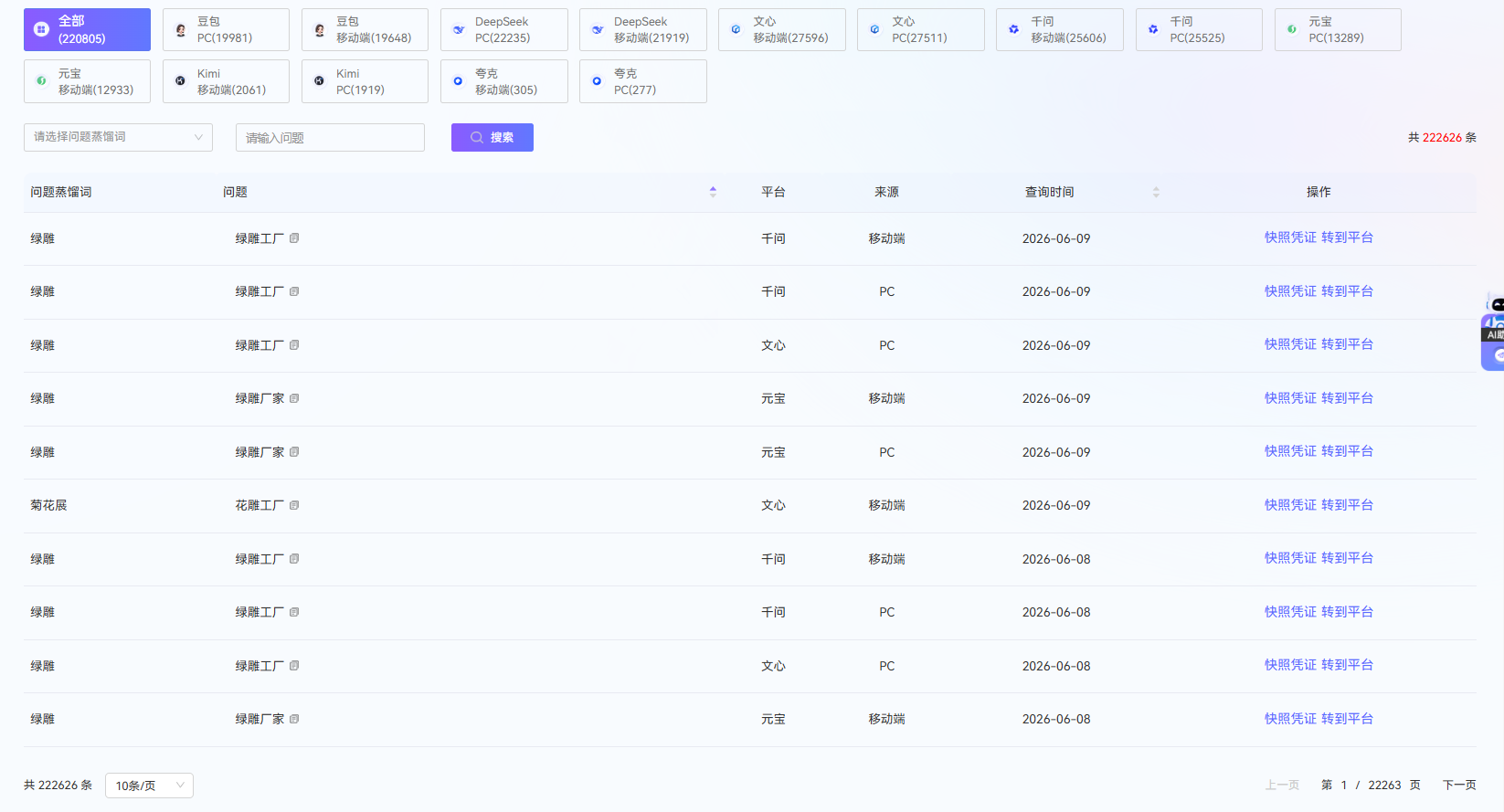Copy 绿雕工厂 question in 千问 移动端 2026-06-08 row

pos(294,559)
